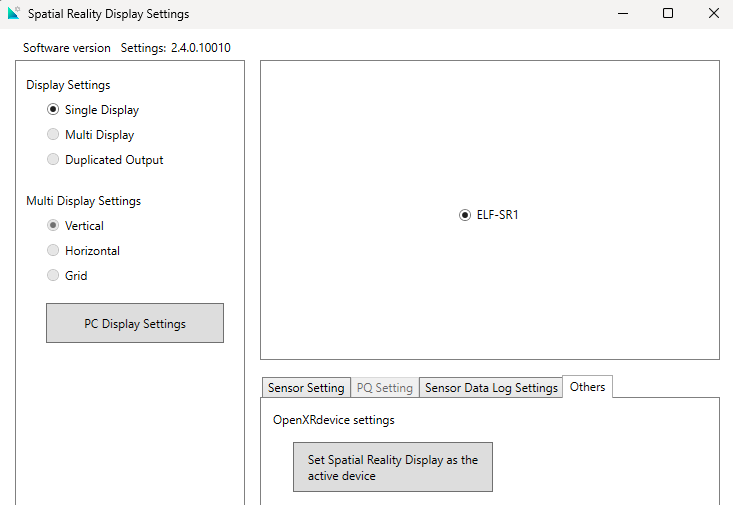The height and width of the screenshot is (505, 733).
Task: Click the version text 'Settings: 2.4.0.10010'
Action: pyautogui.click(x=175, y=48)
